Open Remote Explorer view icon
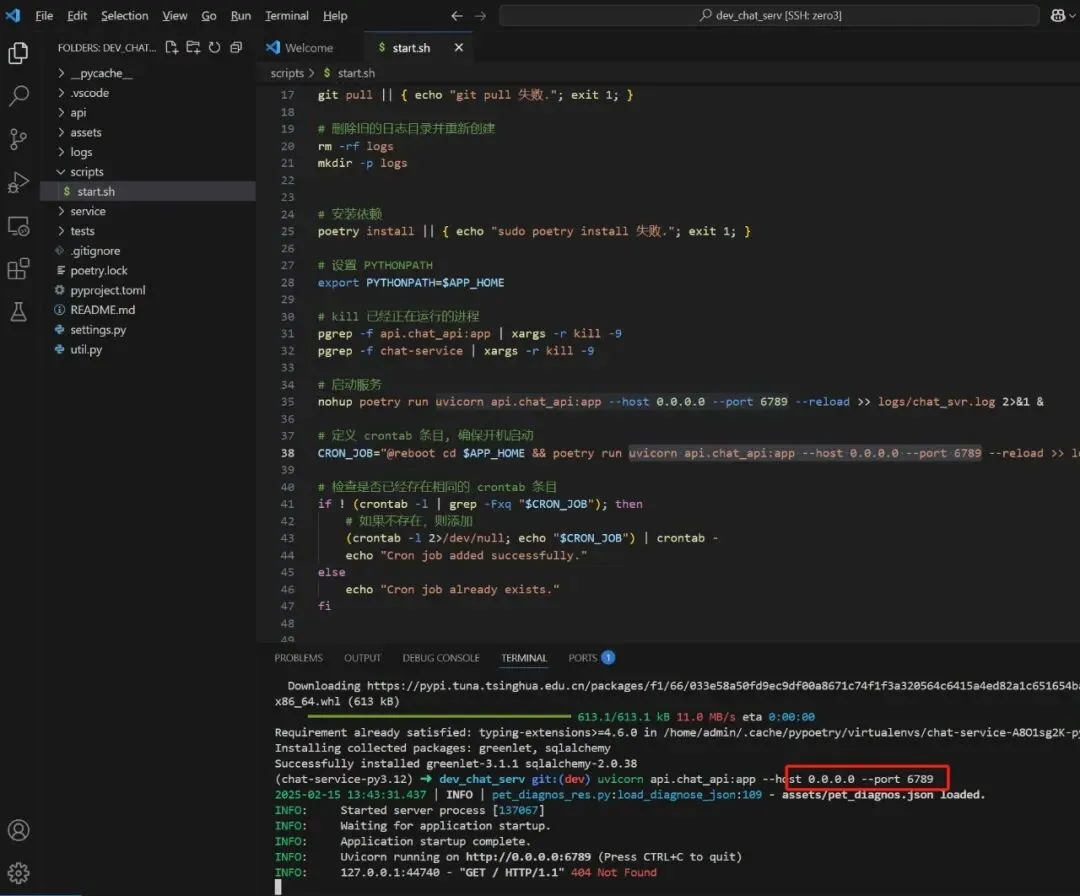The height and width of the screenshot is (896, 1080). point(19,226)
